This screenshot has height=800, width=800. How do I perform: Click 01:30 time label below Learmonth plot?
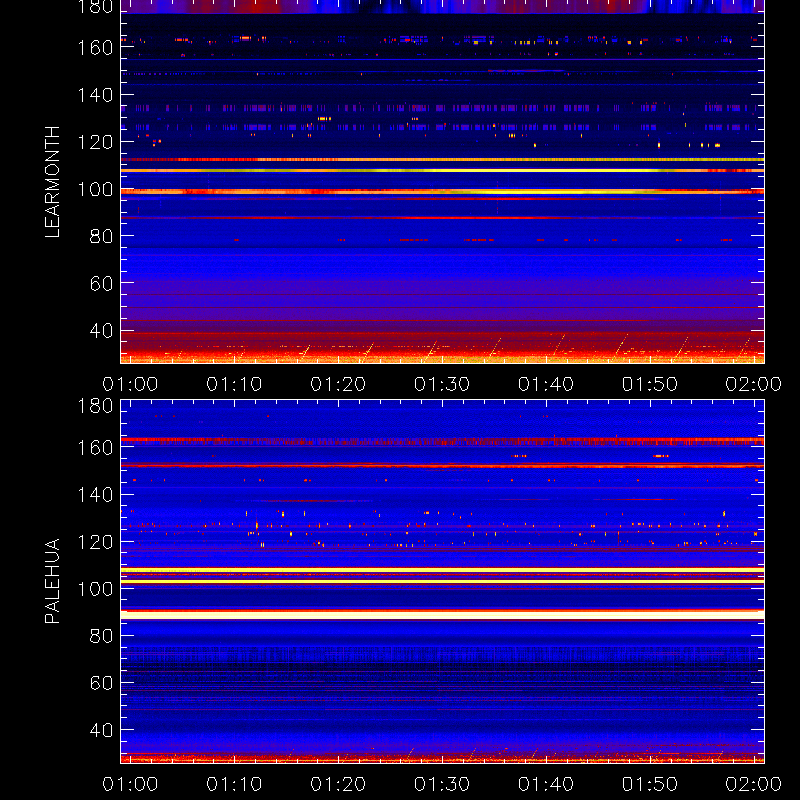442,384
